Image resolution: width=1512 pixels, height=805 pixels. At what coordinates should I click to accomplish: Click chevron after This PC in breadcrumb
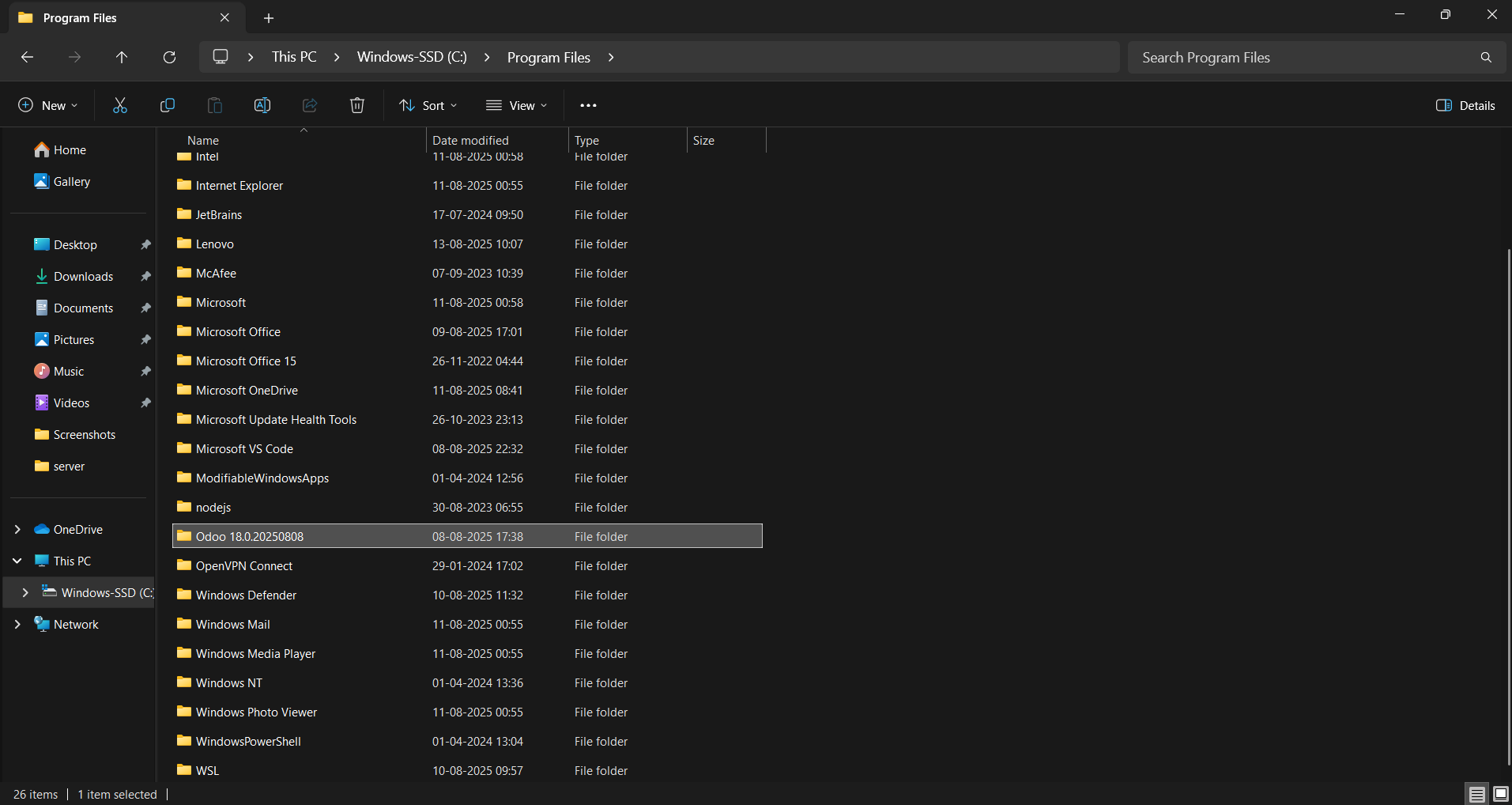[337, 57]
